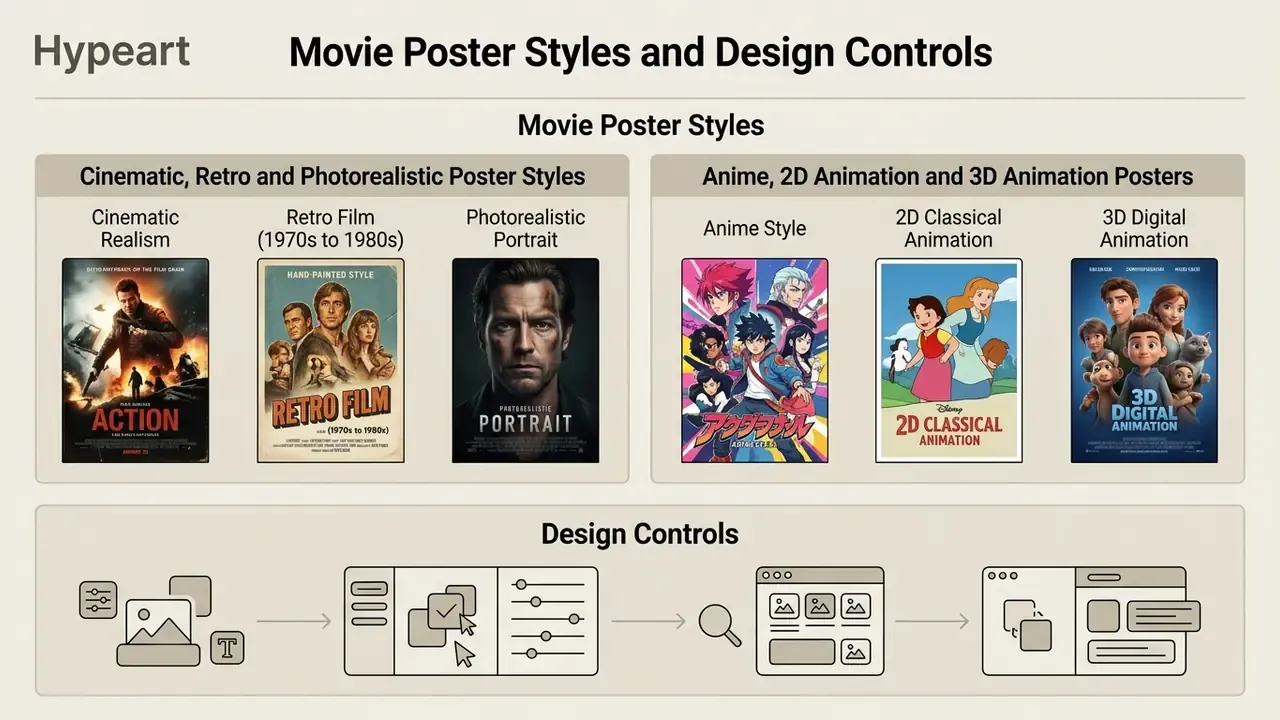
Task: Click the "Cinematic, Retro and Photorealistic Poster Styles" header
Action: click(x=332, y=177)
